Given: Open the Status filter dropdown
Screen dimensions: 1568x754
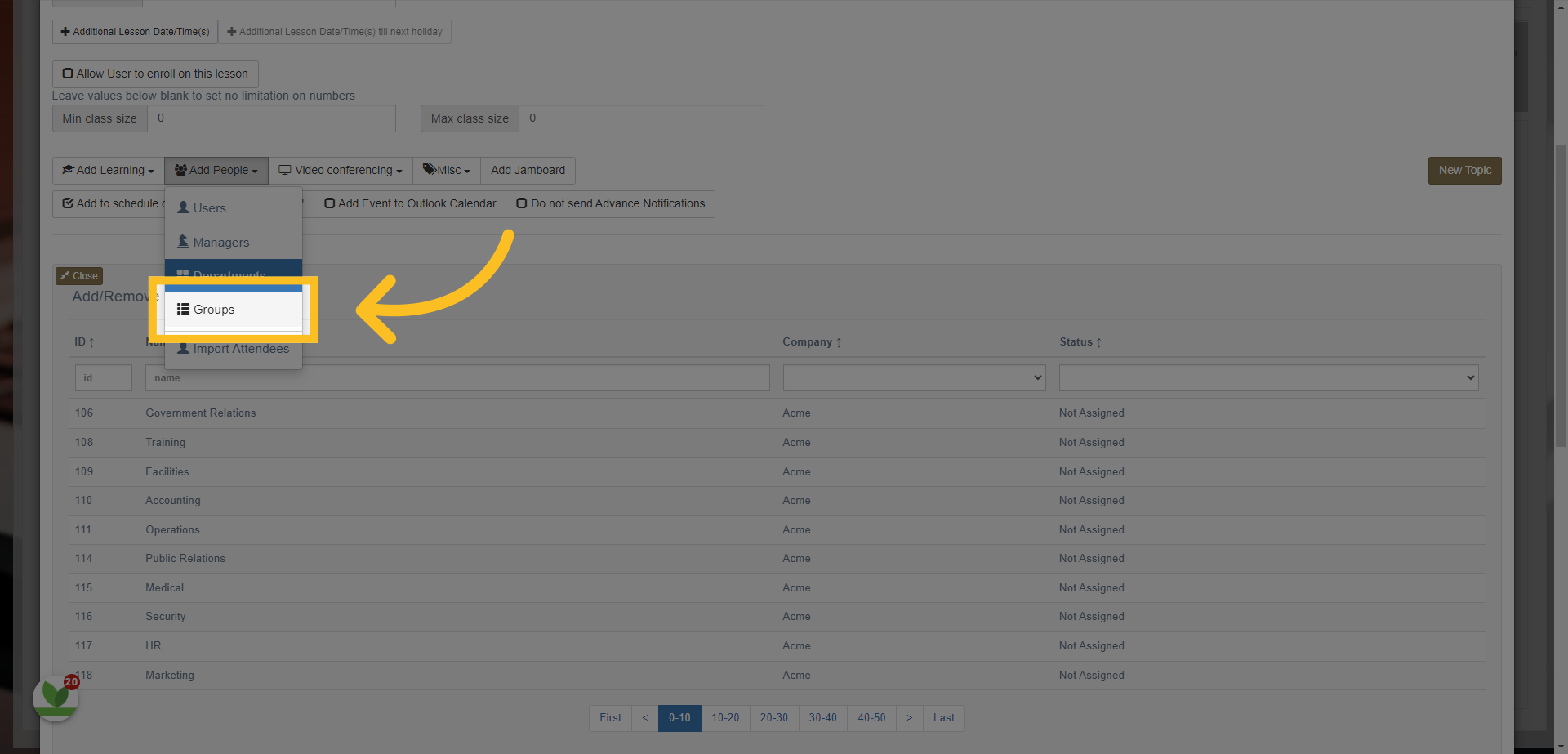Looking at the screenshot, I should (x=1268, y=378).
